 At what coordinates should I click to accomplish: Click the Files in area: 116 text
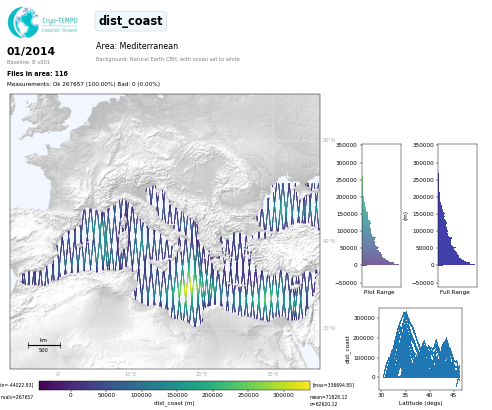pos(37,73)
